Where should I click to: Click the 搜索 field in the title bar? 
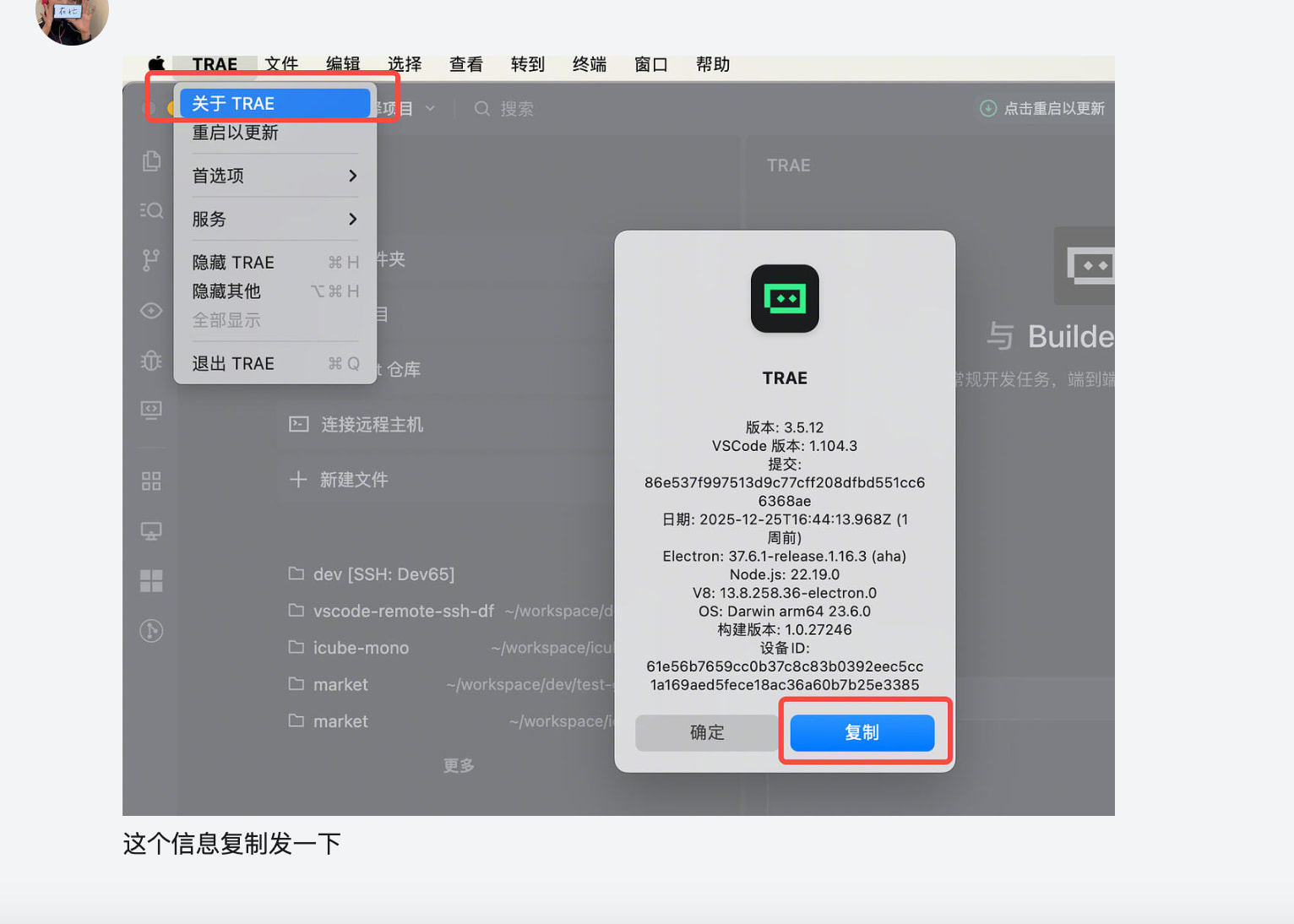tap(505, 108)
